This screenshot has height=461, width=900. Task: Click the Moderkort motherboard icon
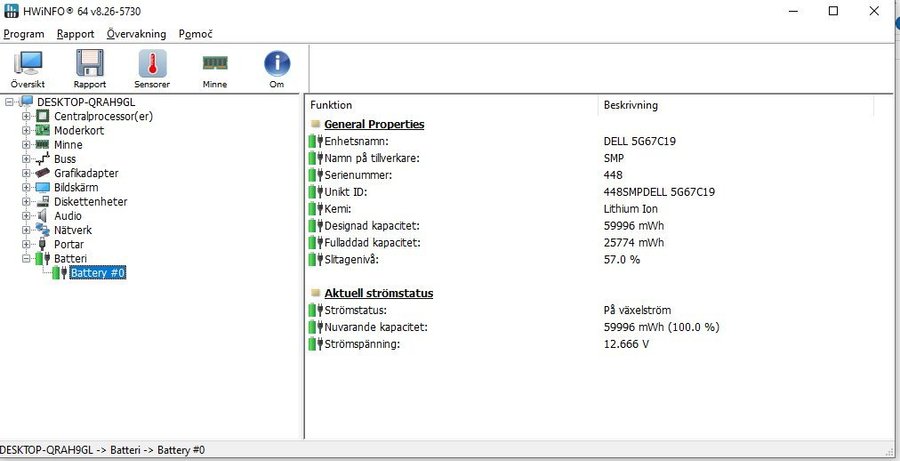(x=42, y=130)
